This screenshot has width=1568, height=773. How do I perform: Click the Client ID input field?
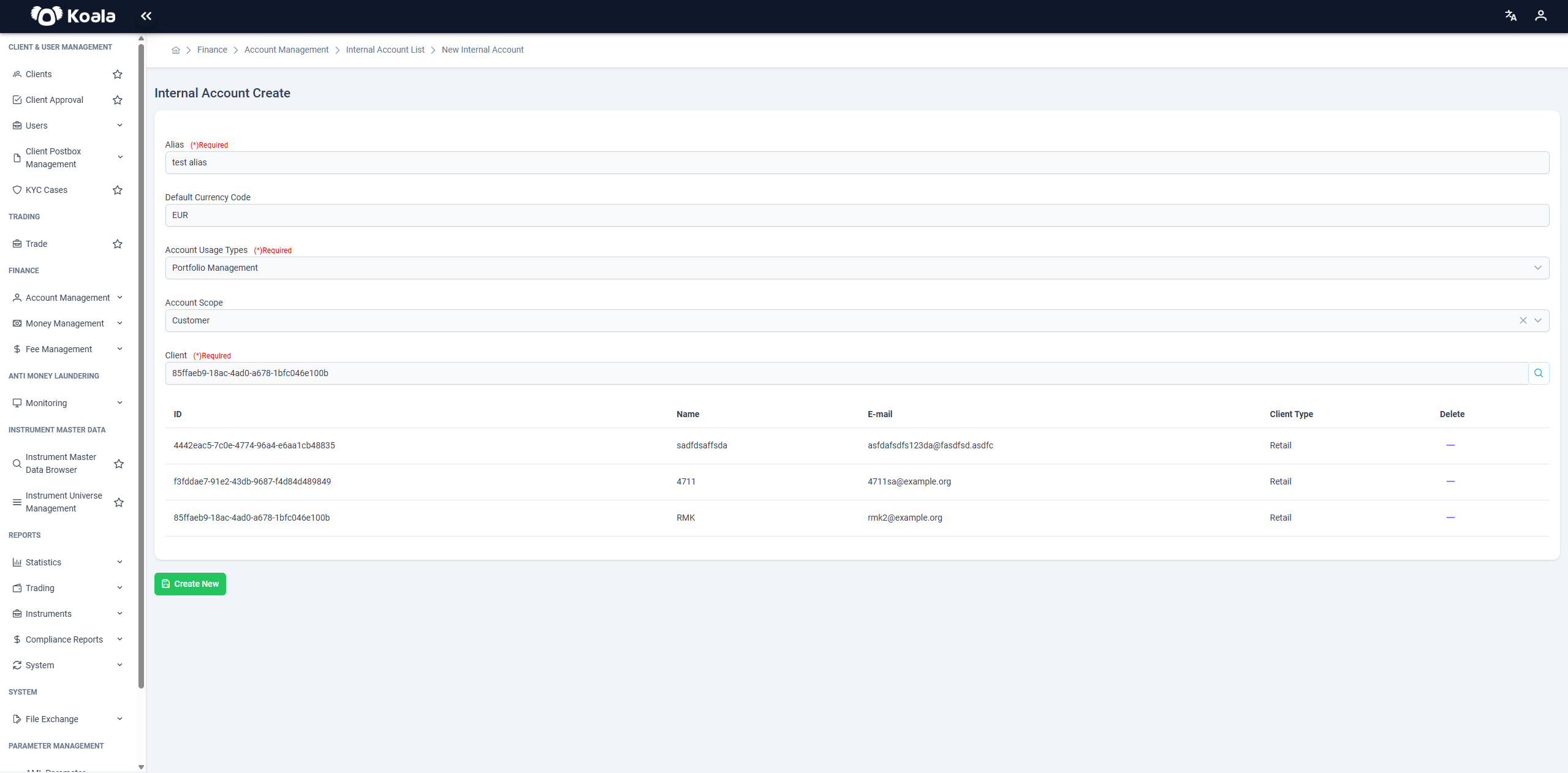(x=846, y=373)
